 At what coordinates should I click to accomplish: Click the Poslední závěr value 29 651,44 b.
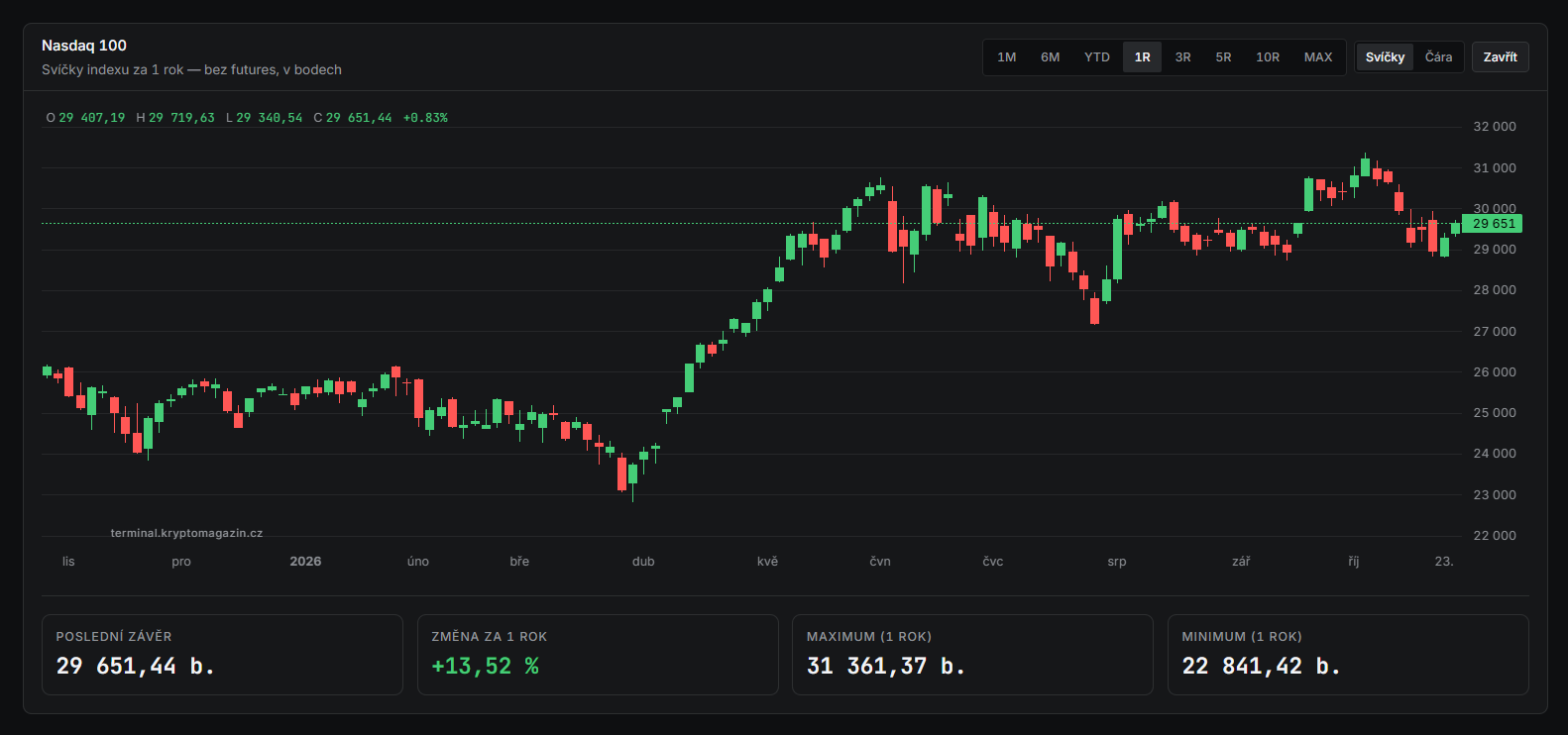tap(136, 667)
